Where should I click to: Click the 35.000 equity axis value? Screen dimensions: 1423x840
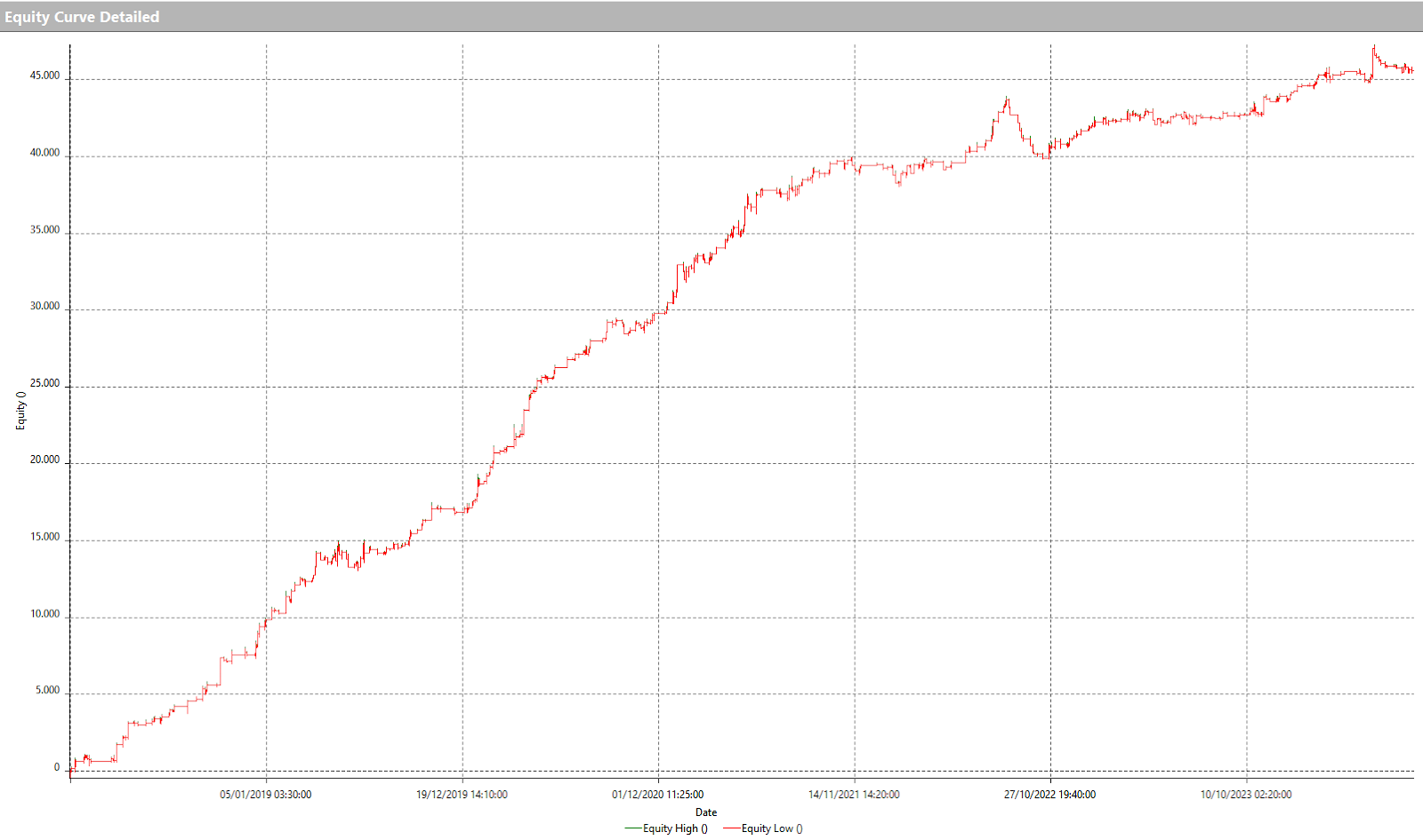(x=44, y=230)
